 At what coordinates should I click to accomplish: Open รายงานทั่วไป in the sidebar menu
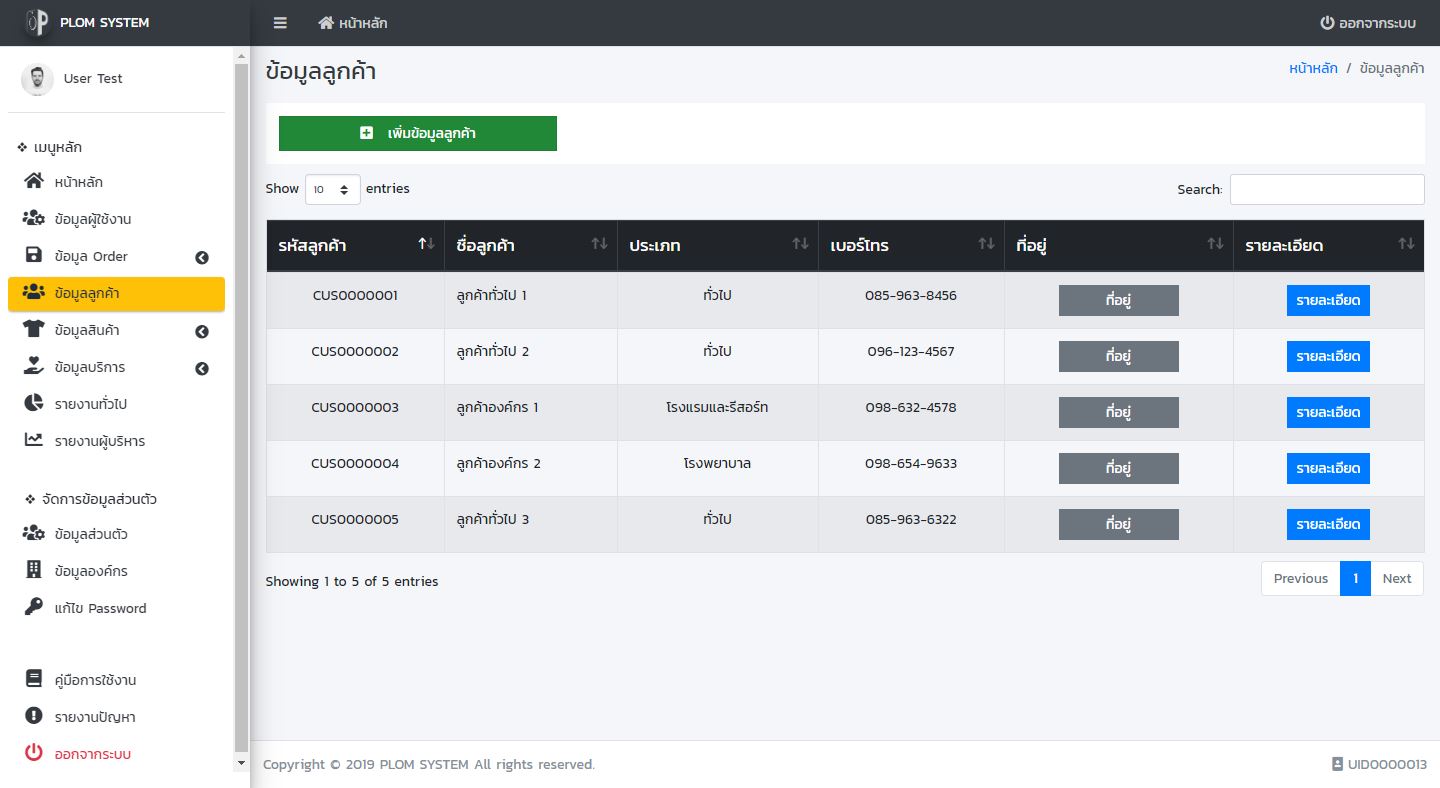(90, 404)
